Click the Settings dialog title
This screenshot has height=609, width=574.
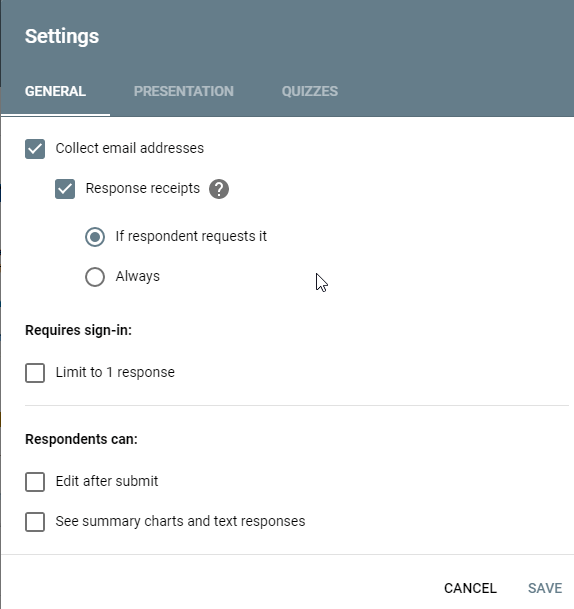click(x=62, y=36)
